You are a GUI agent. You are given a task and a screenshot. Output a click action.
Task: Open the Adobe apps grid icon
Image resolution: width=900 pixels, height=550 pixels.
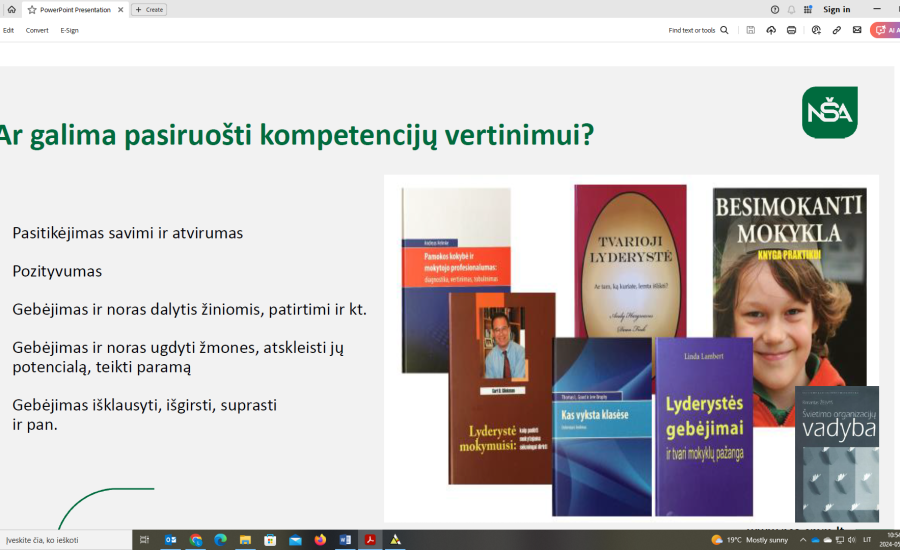click(808, 10)
